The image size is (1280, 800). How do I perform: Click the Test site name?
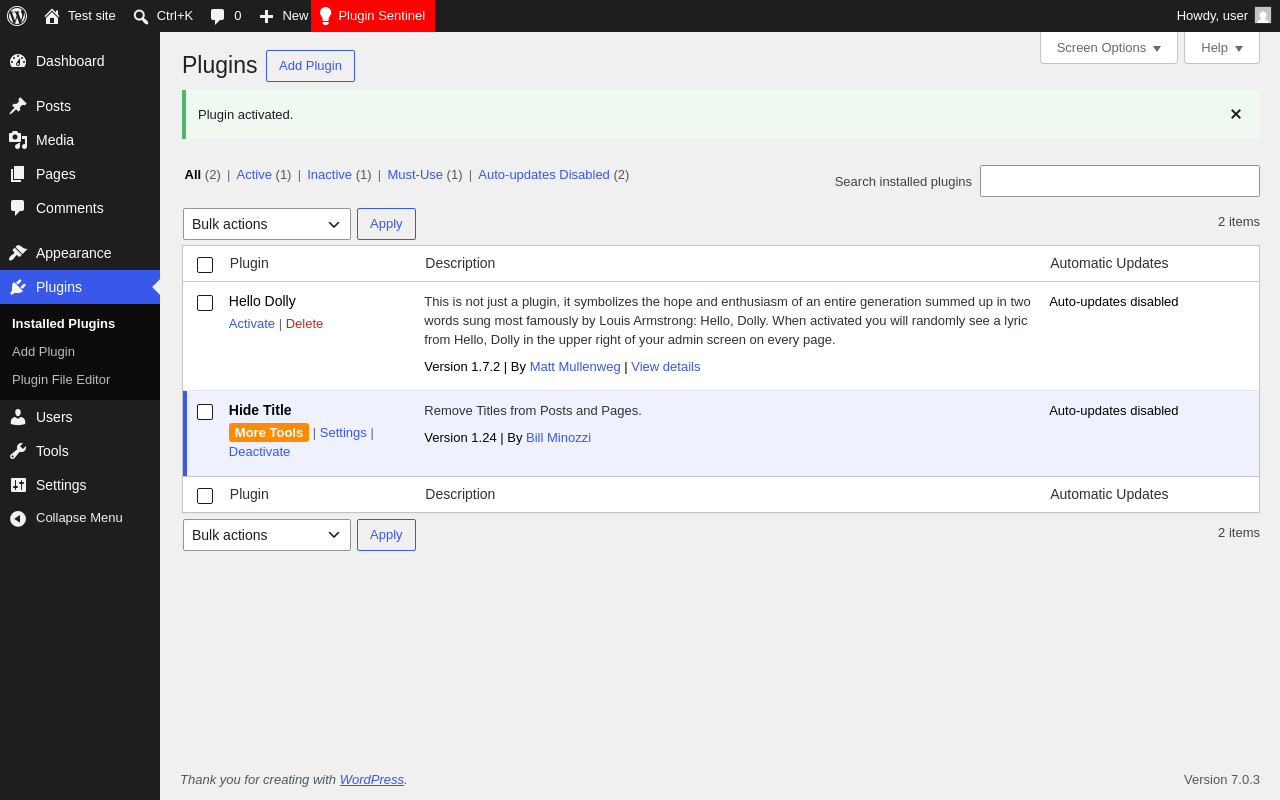click(x=92, y=15)
